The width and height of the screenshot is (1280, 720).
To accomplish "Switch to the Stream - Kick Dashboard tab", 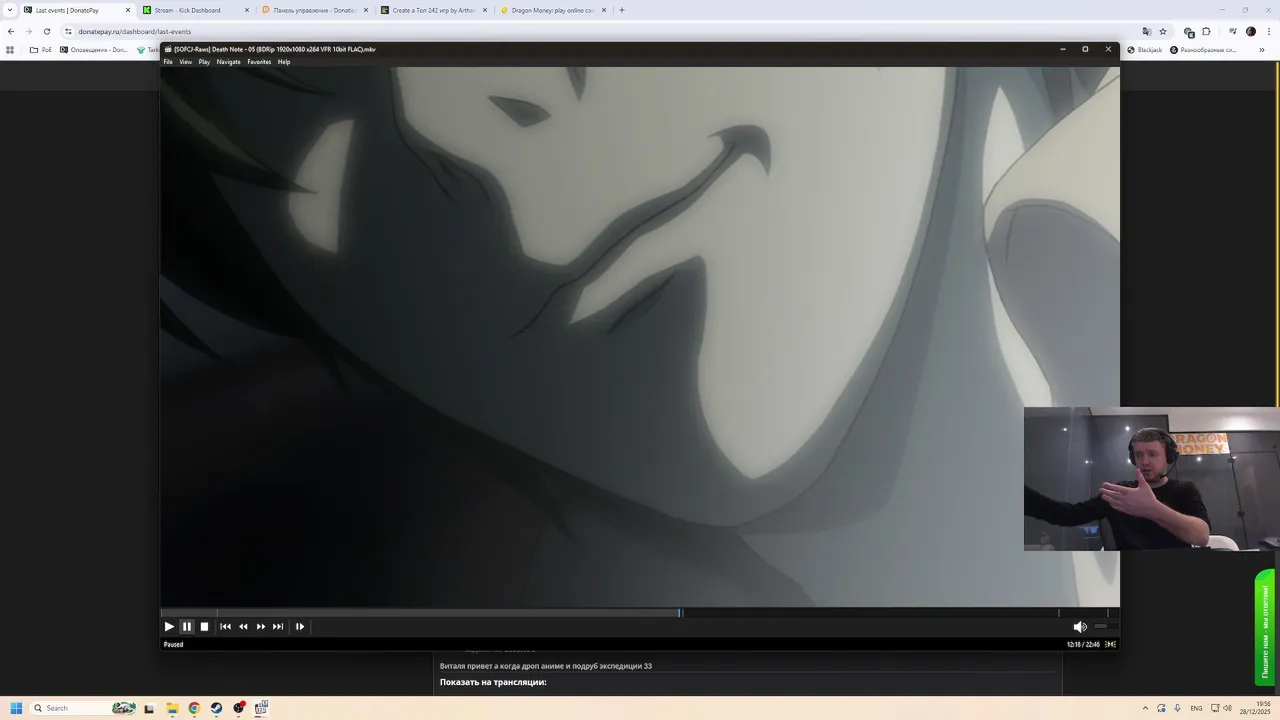I will [x=195, y=10].
